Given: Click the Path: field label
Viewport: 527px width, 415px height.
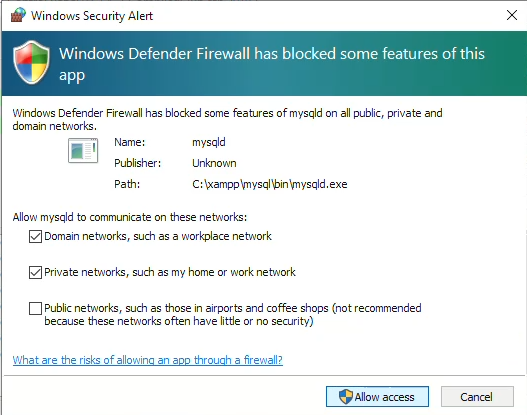Looking at the screenshot, I should [127, 184].
